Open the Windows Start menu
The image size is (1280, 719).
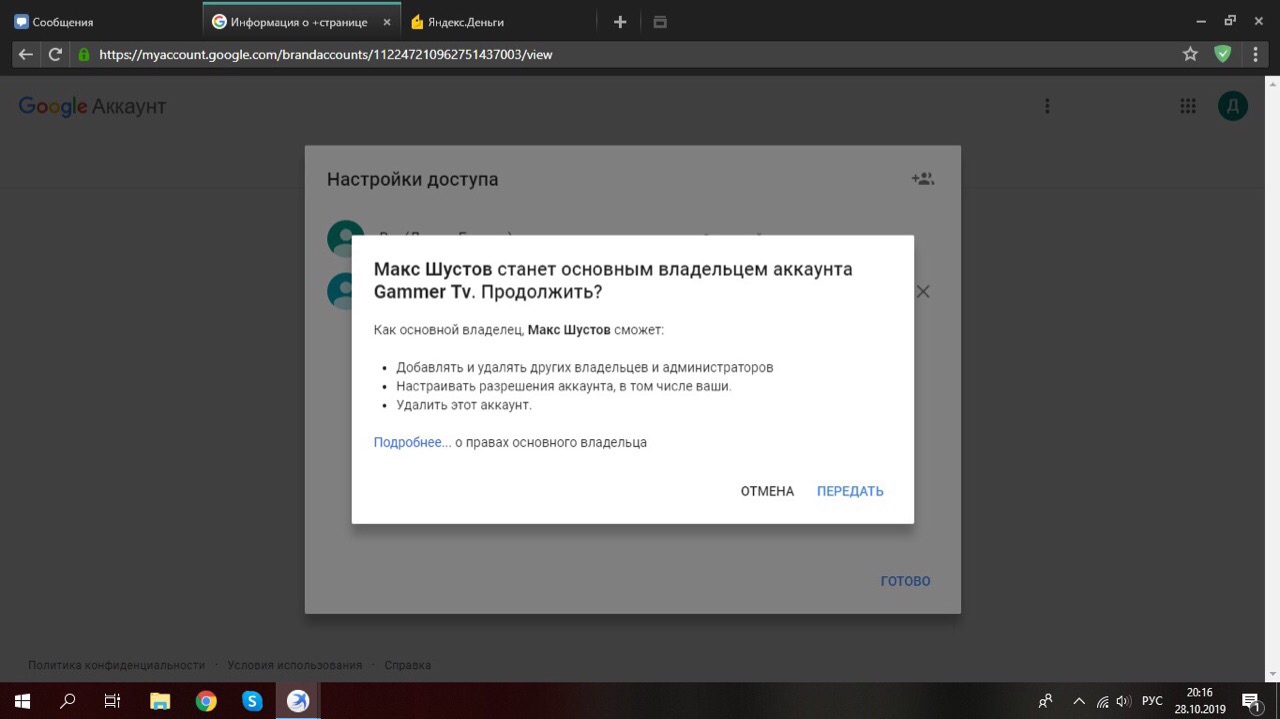coord(21,701)
